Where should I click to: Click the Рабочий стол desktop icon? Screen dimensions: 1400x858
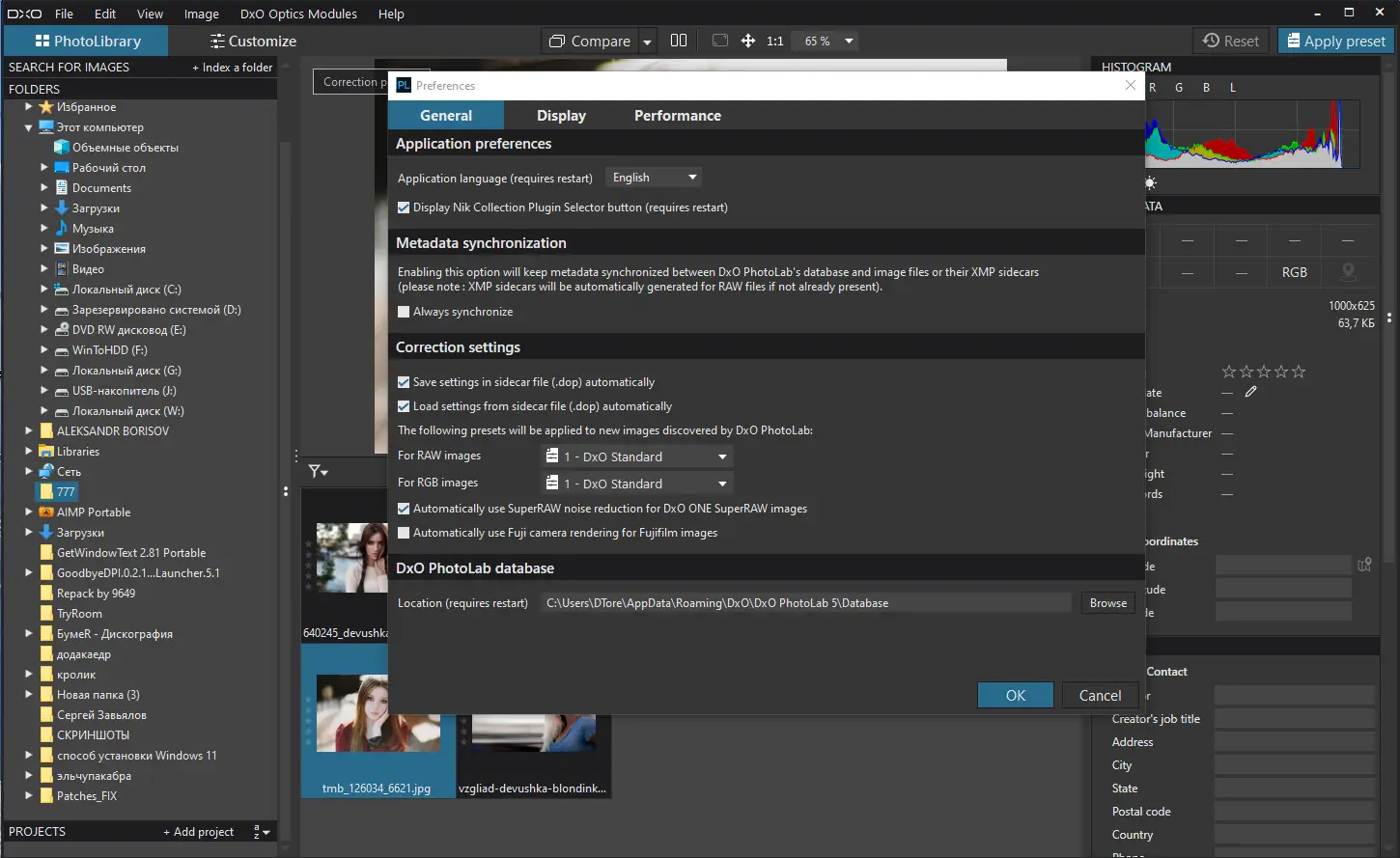(62, 168)
